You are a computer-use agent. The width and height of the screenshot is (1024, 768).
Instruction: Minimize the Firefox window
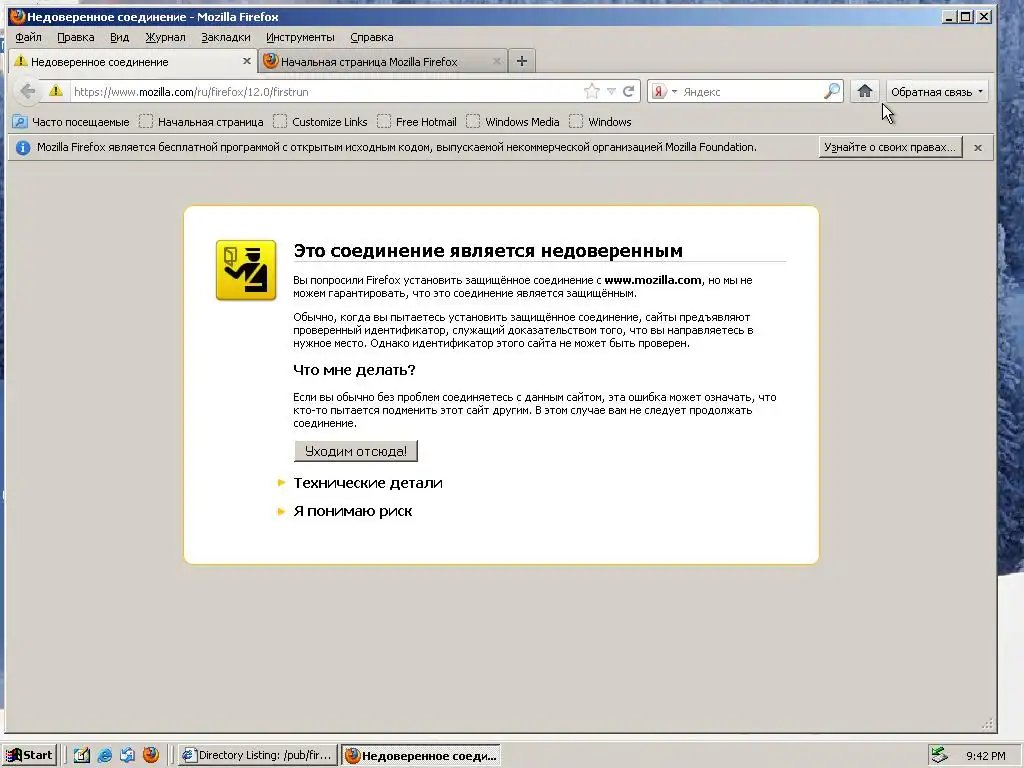(950, 16)
